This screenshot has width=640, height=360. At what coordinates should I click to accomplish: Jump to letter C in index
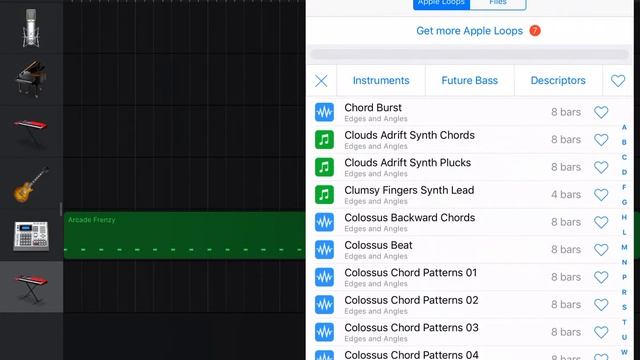tap(624, 157)
